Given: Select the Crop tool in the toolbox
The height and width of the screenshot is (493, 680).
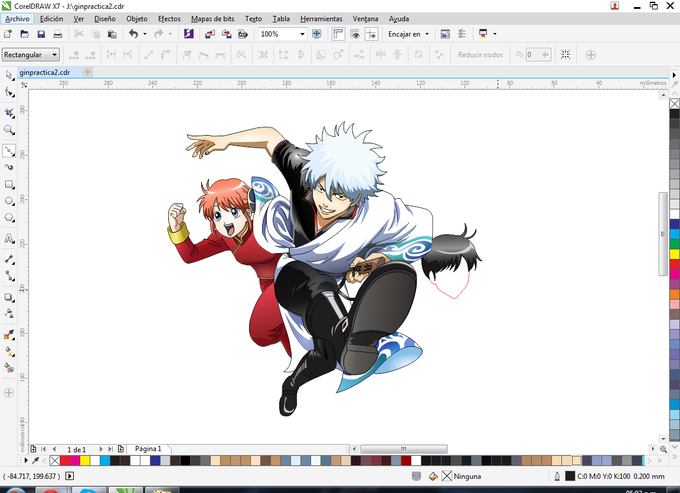Looking at the screenshot, I should [9, 113].
